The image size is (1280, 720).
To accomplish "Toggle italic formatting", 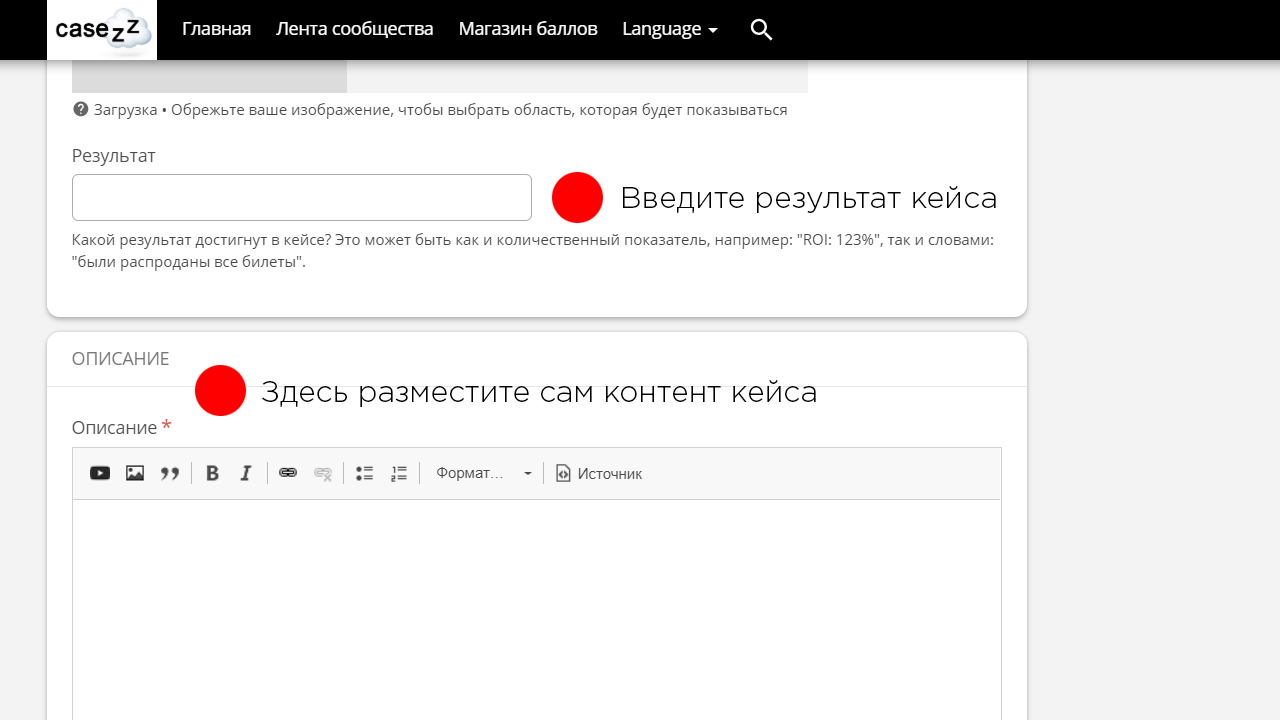I will [x=246, y=473].
